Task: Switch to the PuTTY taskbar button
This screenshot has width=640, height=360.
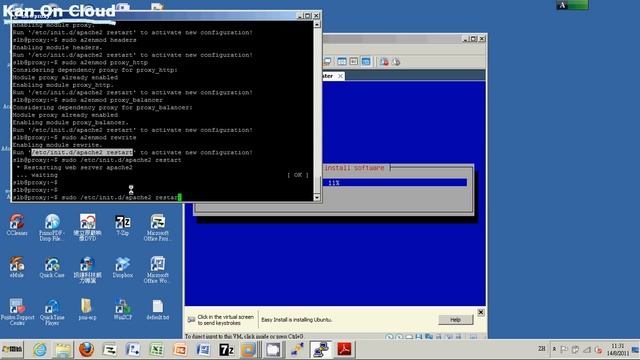Action: [321, 350]
